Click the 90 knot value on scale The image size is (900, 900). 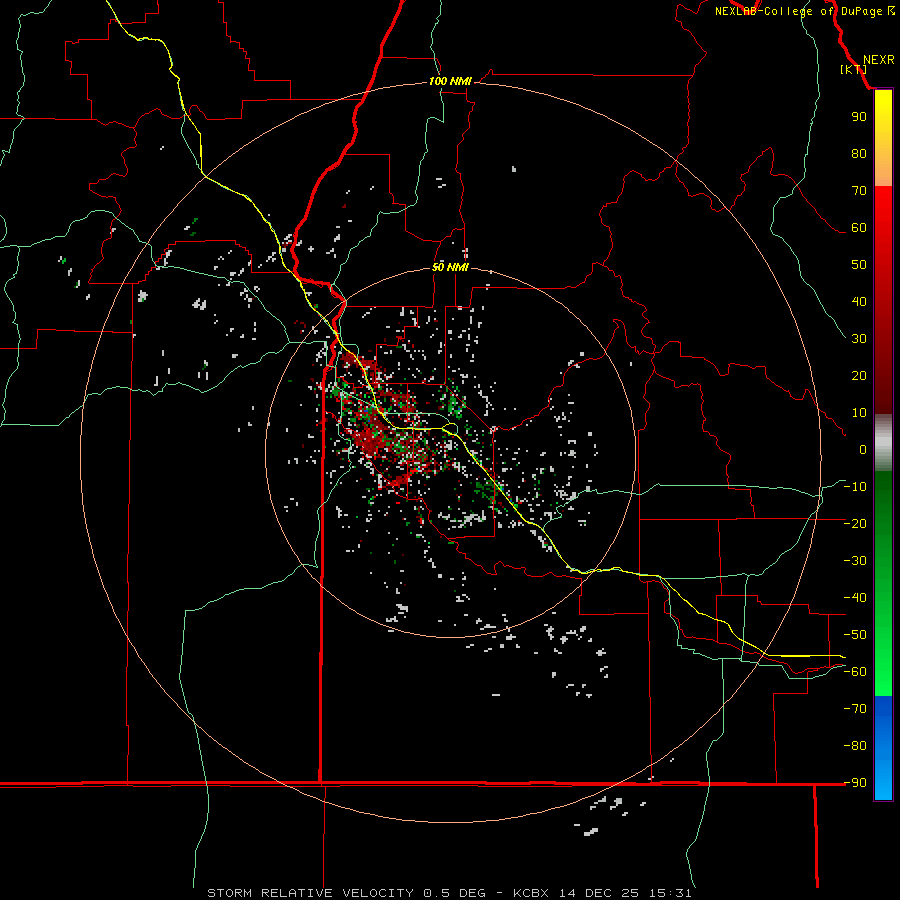pos(859,117)
